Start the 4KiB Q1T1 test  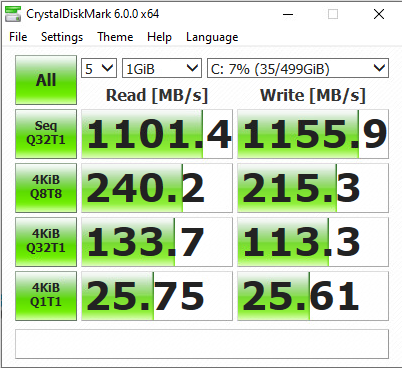point(46,296)
